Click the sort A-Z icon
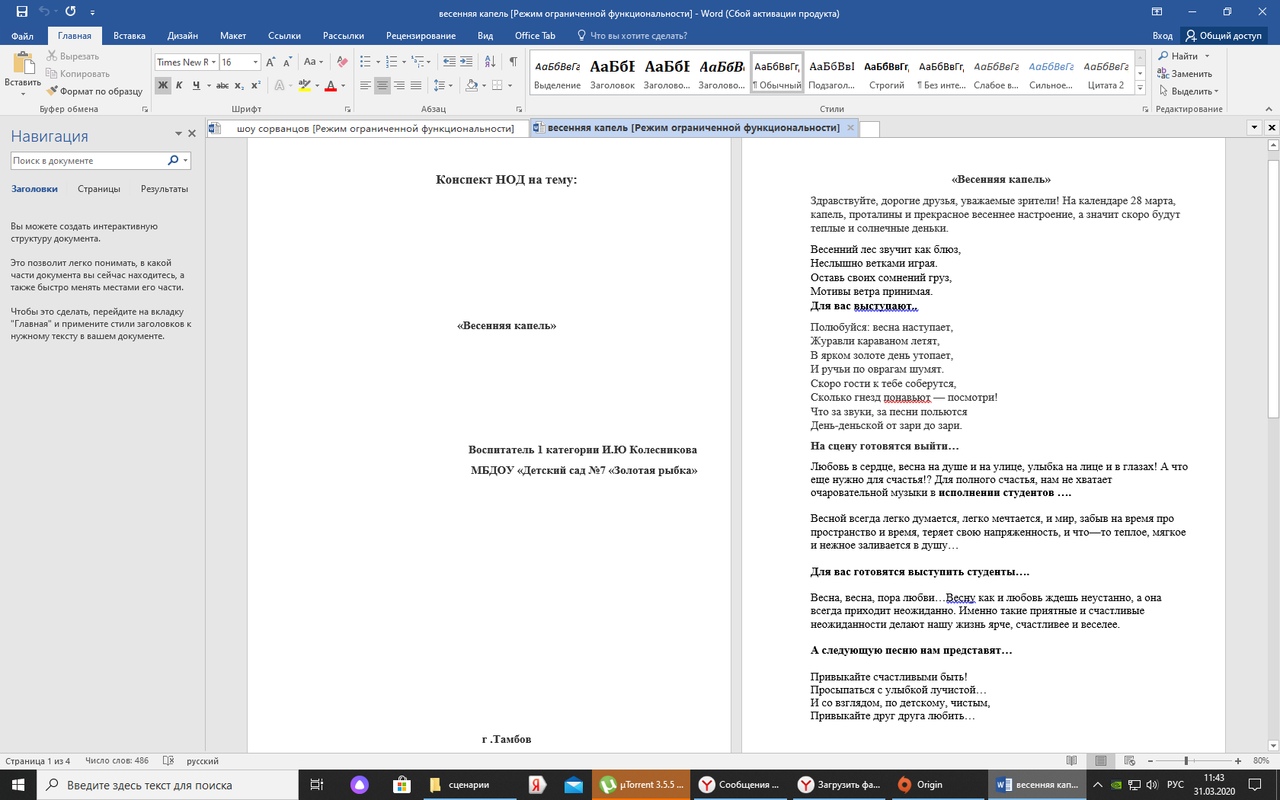The width and height of the screenshot is (1280, 800). pyautogui.click(x=491, y=62)
